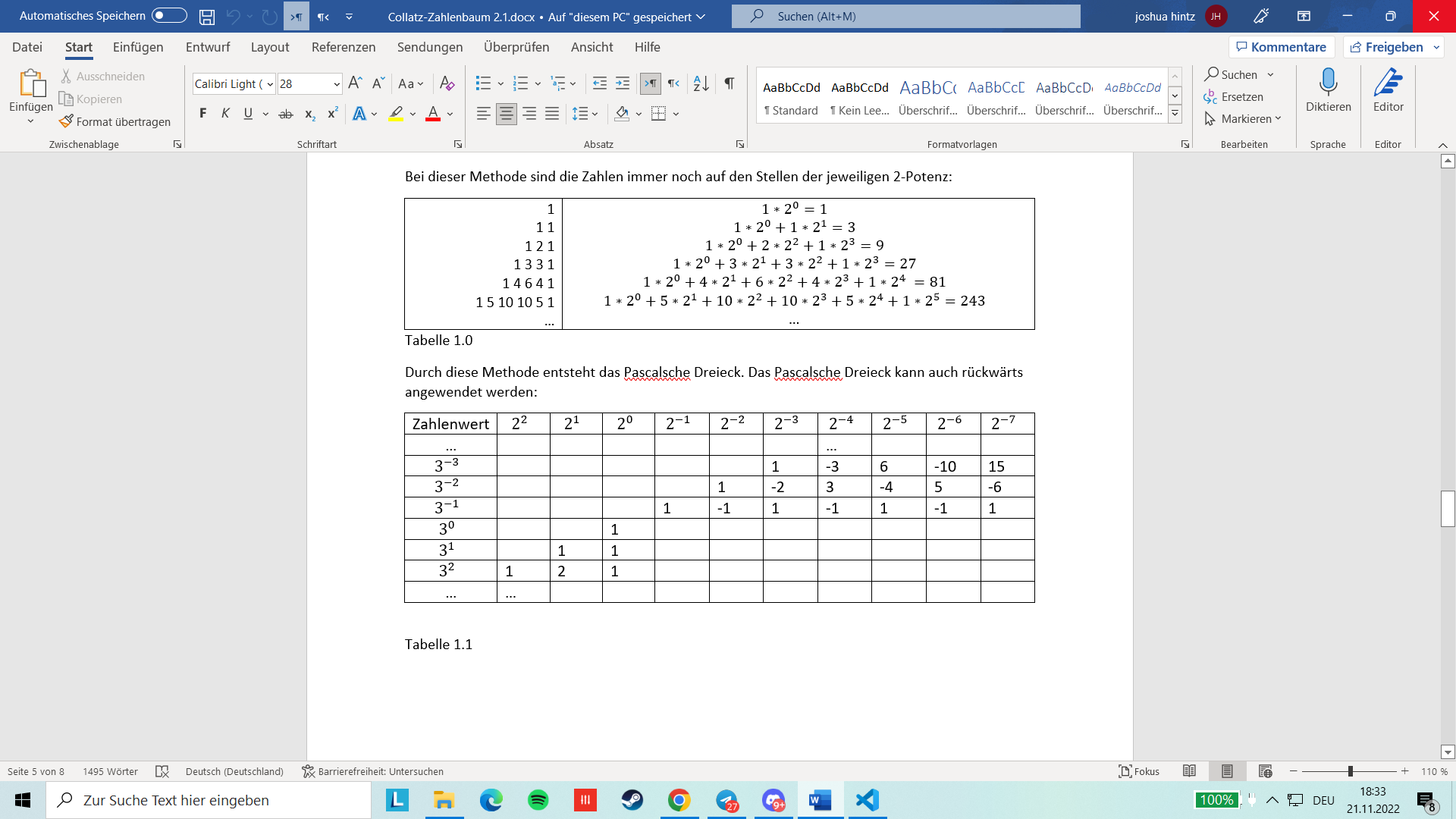Apply superscript formatting
This screenshot has width=1456, height=819.
332,114
